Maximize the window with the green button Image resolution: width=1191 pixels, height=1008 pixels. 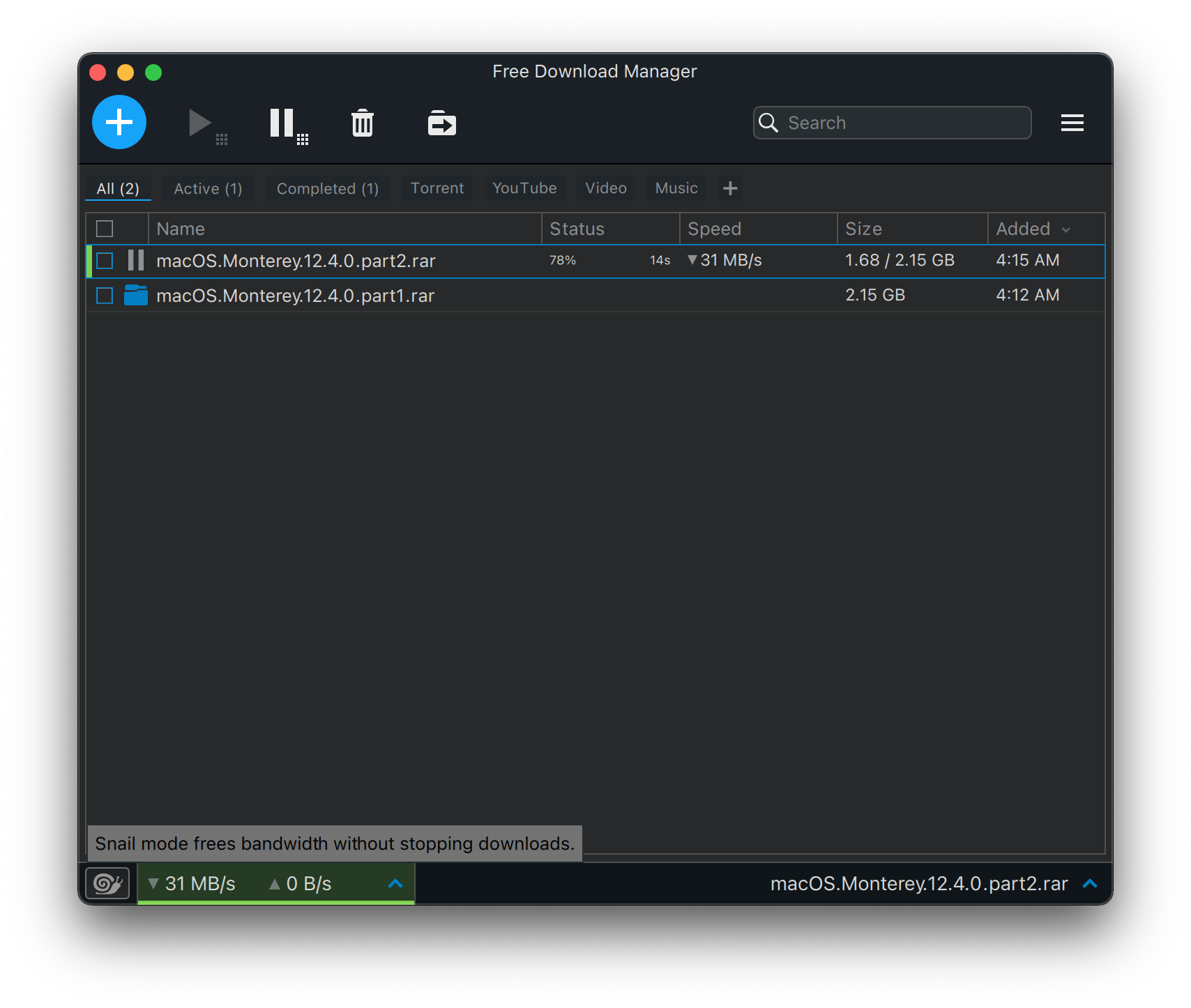click(x=153, y=72)
